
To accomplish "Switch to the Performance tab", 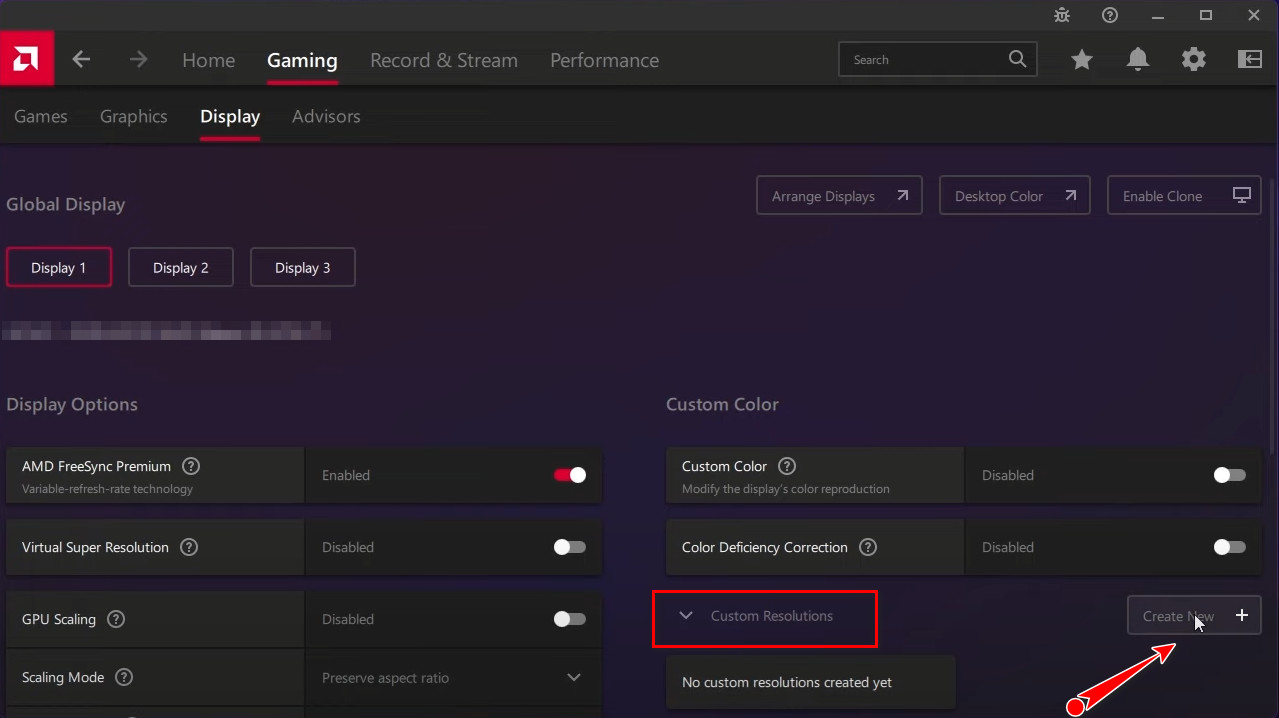I will click(x=604, y=60).
